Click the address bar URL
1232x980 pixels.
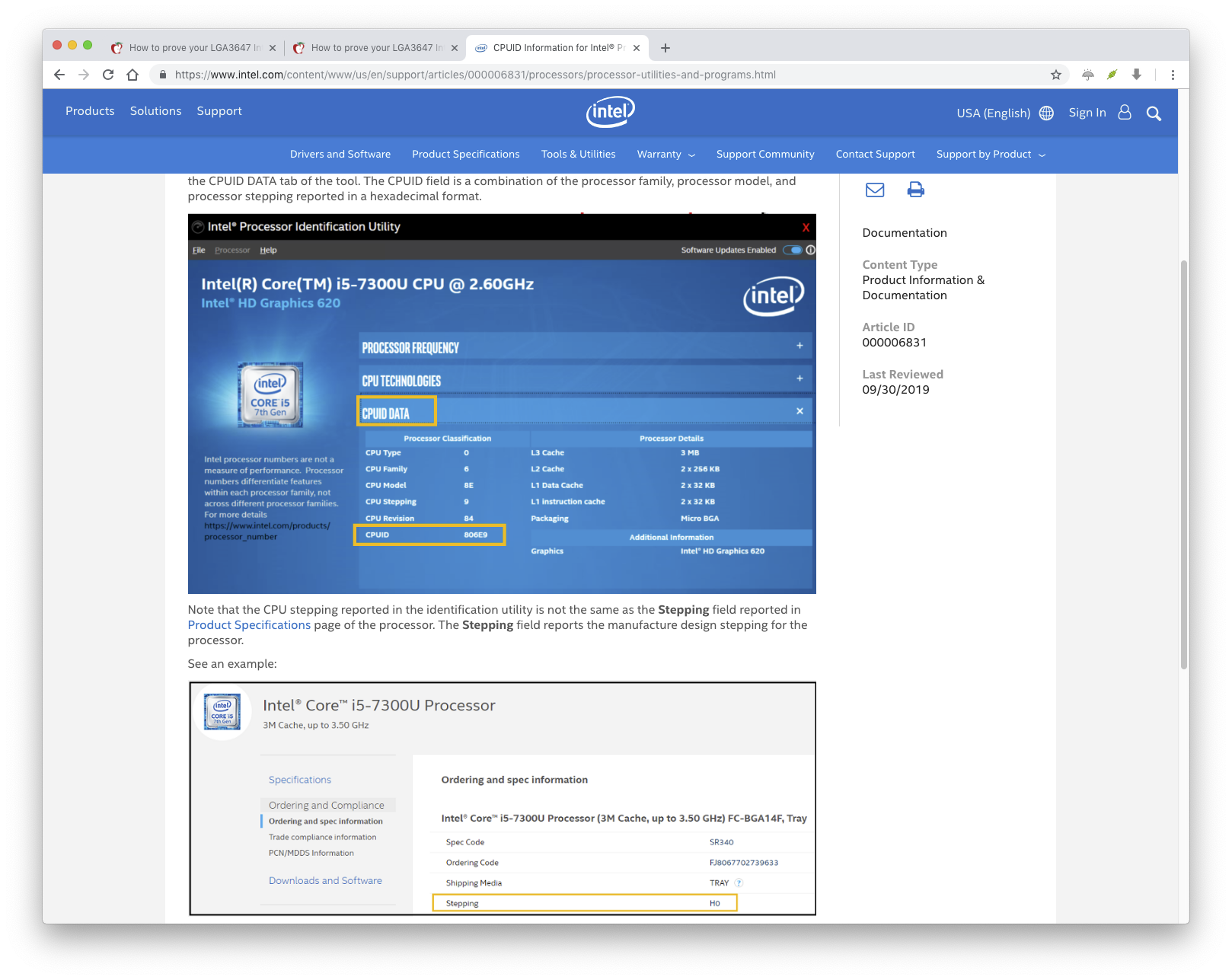coord(475,75)
